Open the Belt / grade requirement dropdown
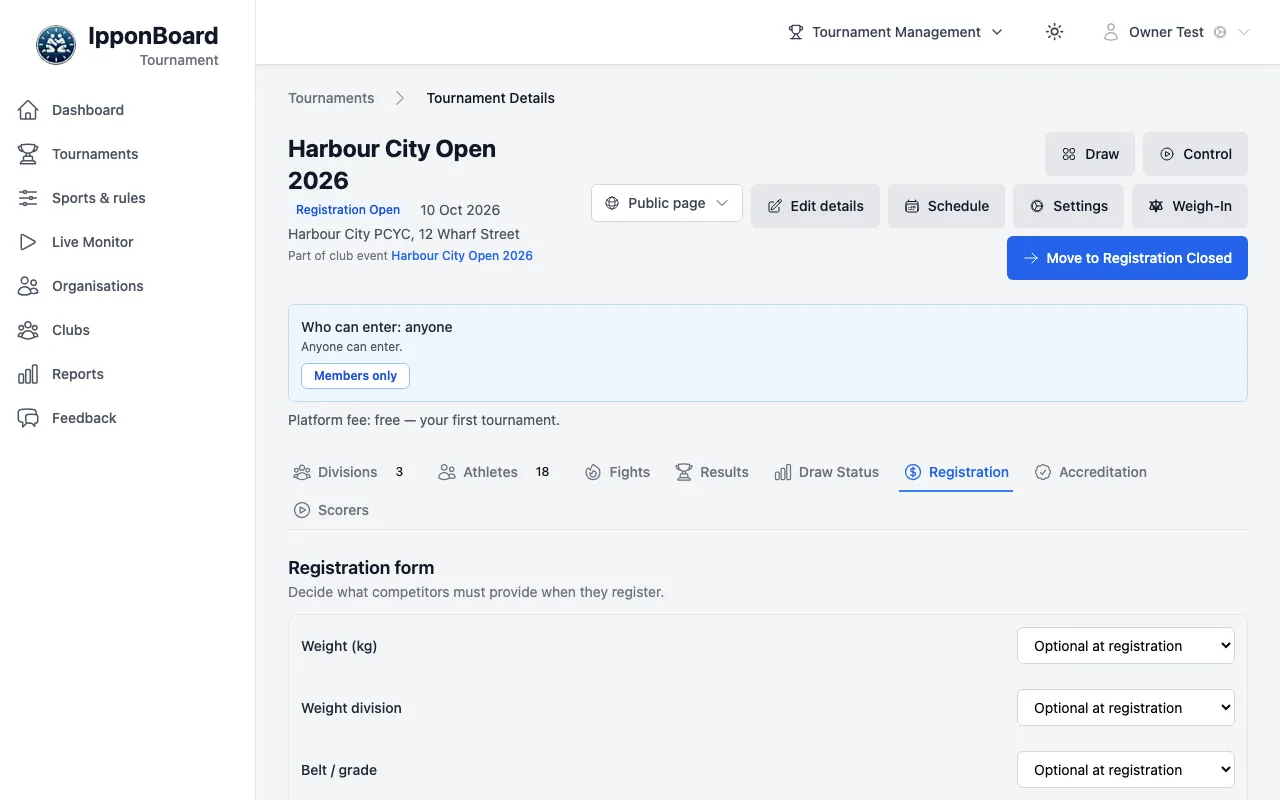Image resolution: width=1280 pixels, height=800 pixels. (1126, 770)
